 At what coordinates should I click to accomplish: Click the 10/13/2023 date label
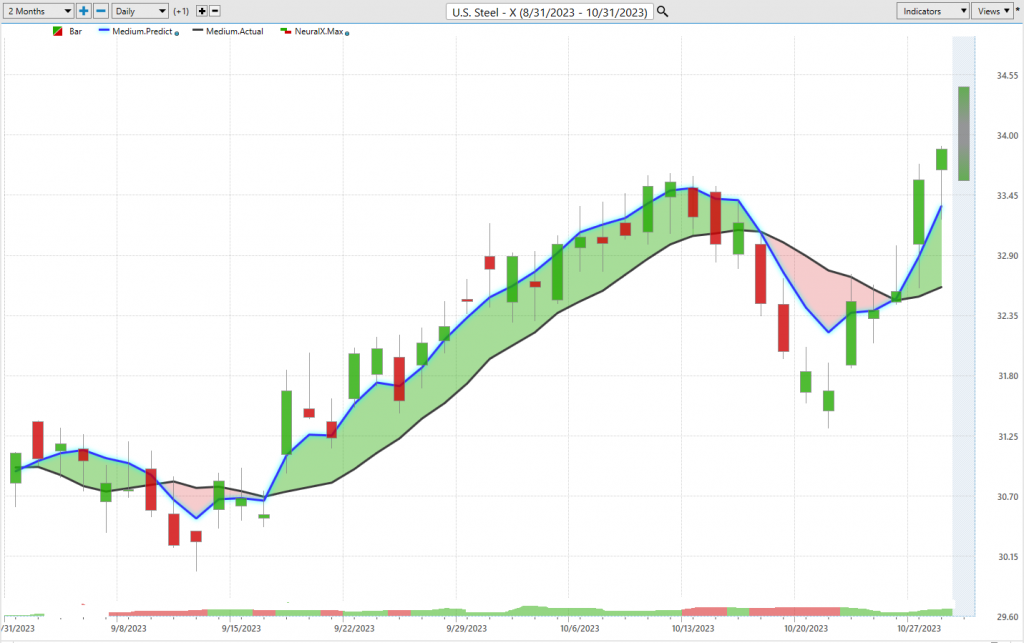pyautogui.click(x=693, y=629)
